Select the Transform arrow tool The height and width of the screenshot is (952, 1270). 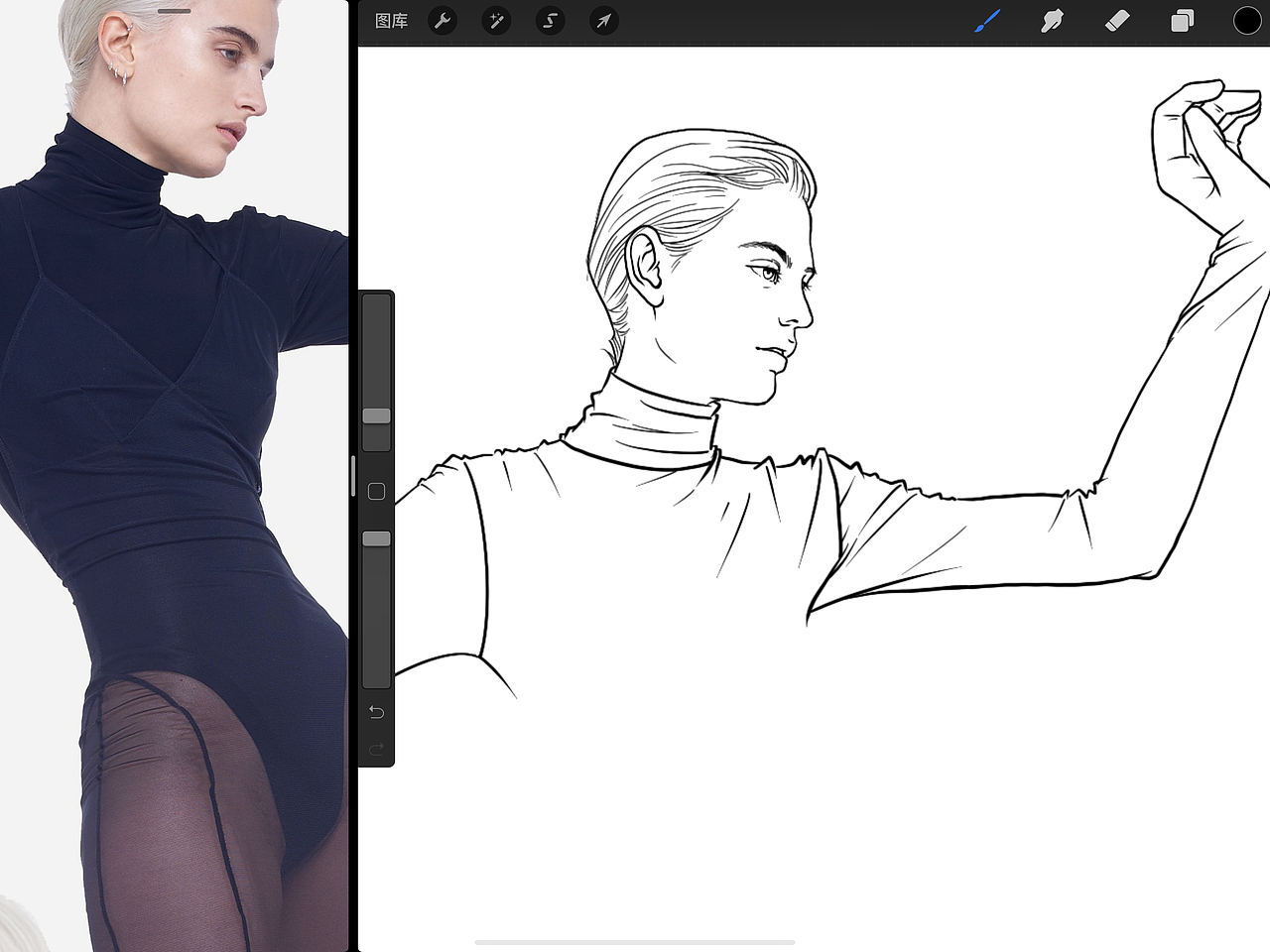point(603,21)
